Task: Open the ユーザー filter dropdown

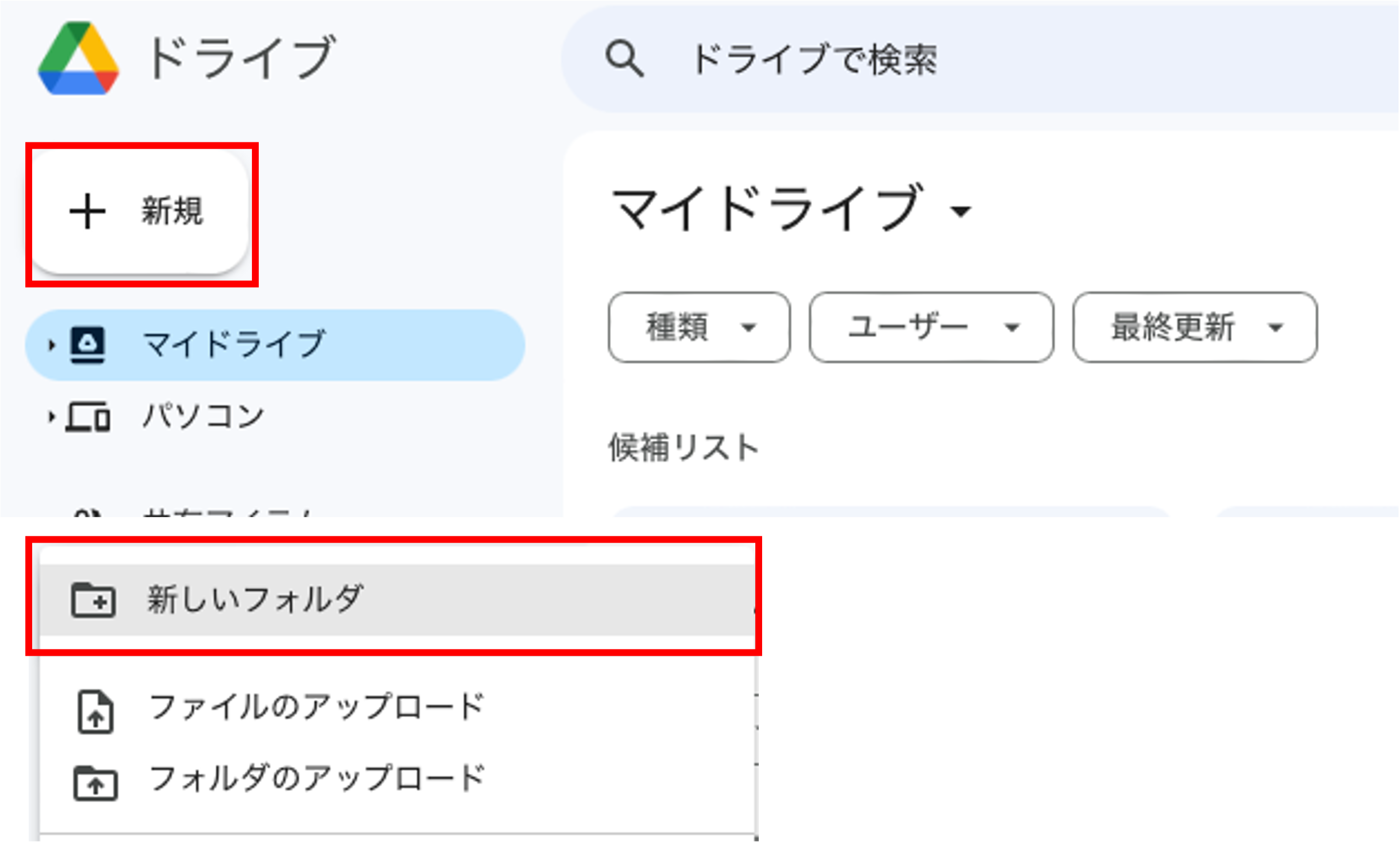Action: [x=931, y=327]
